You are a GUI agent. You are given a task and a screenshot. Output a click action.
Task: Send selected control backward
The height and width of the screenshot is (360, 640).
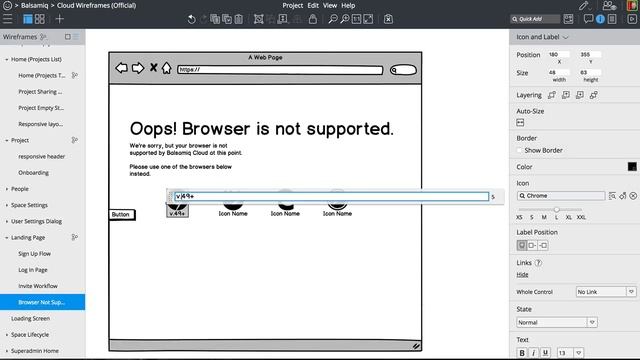[580, 95]
